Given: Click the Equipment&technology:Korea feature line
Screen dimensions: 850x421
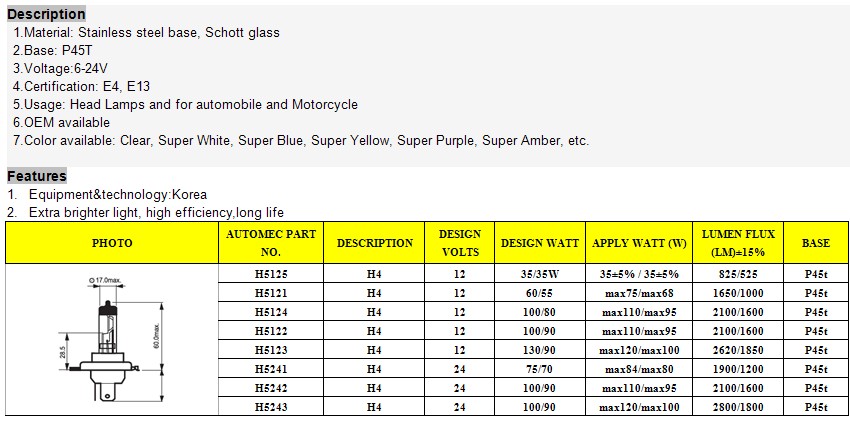Looking at the screenshot, I should [x=107, y=195].
